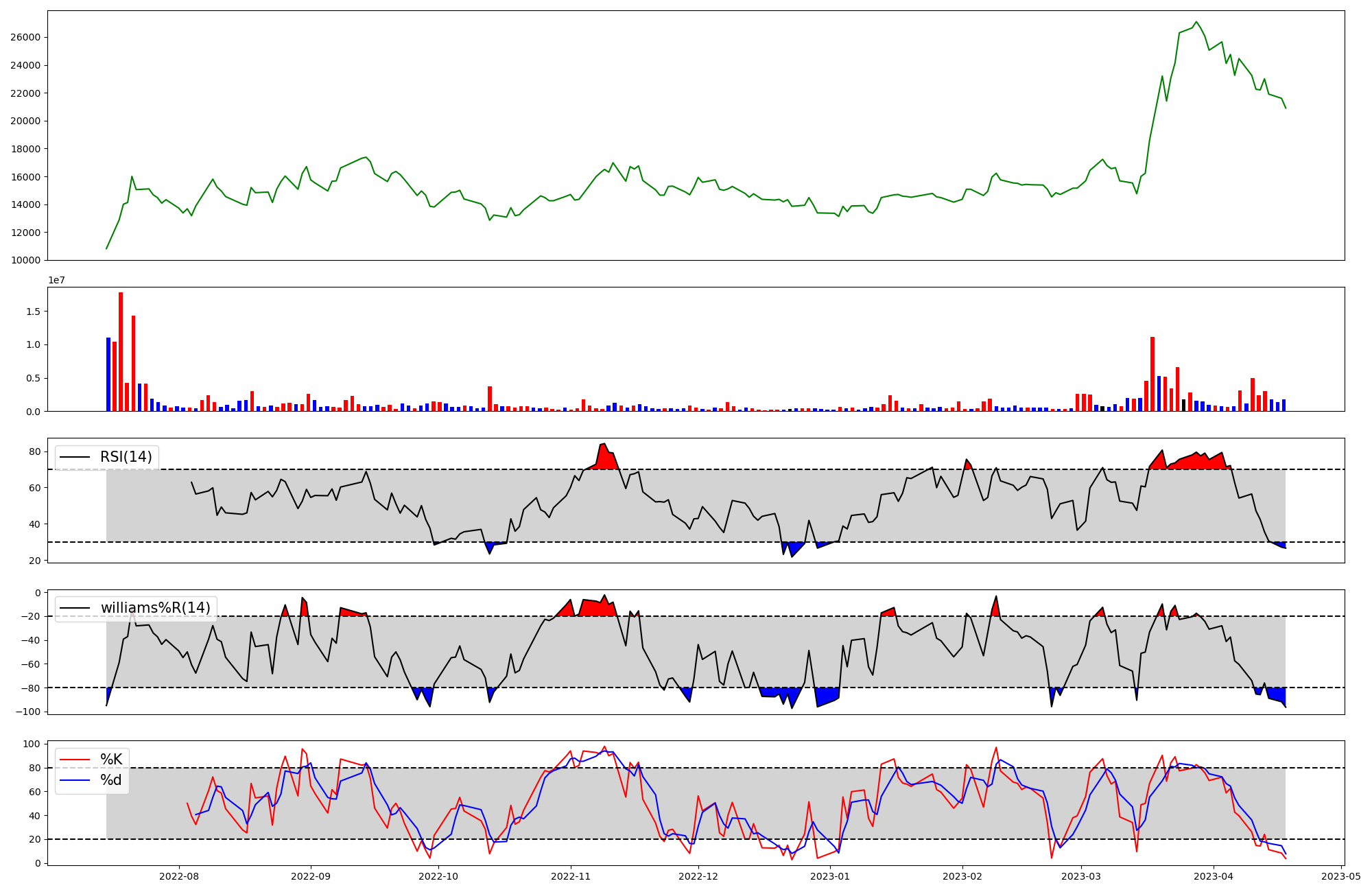The image size is (1372, 892).
Task: Click the 1e7 volume scale label
Action: point(56,281)
